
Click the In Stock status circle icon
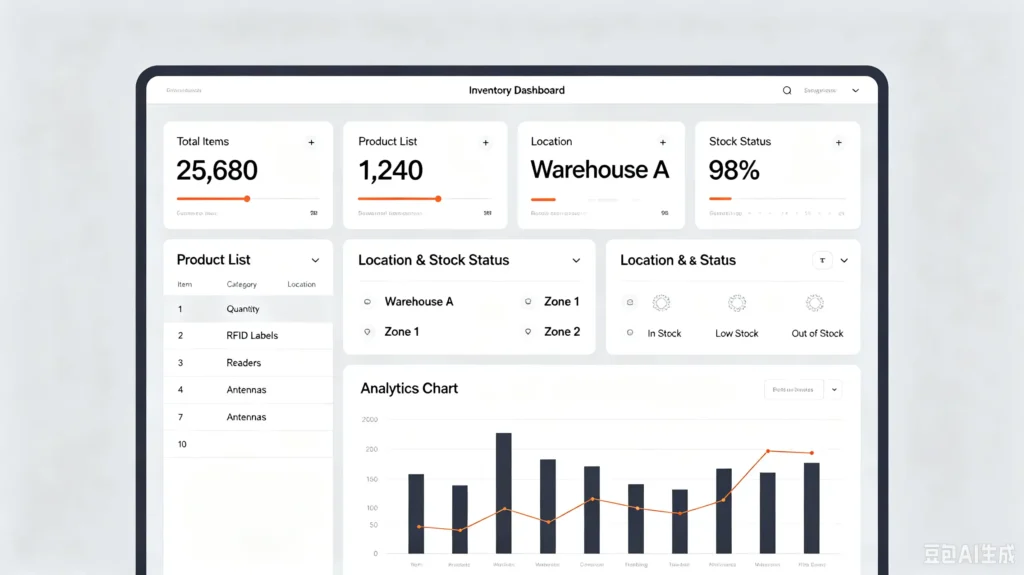click(x=662, y=303)
